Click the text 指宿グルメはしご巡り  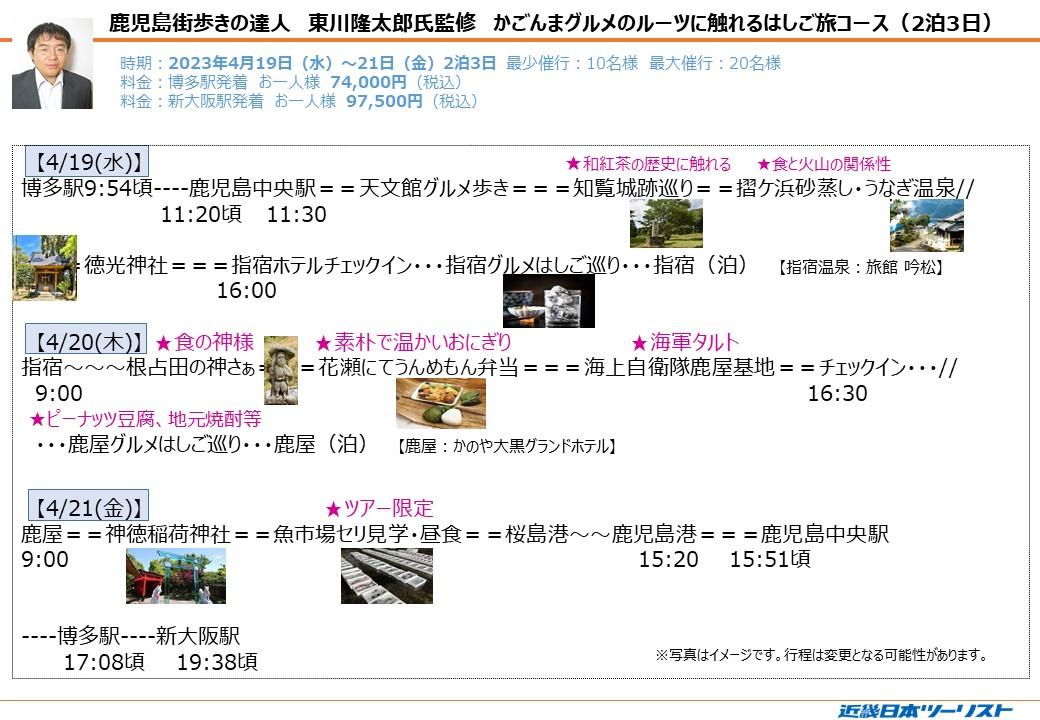[x=533, y=265]
